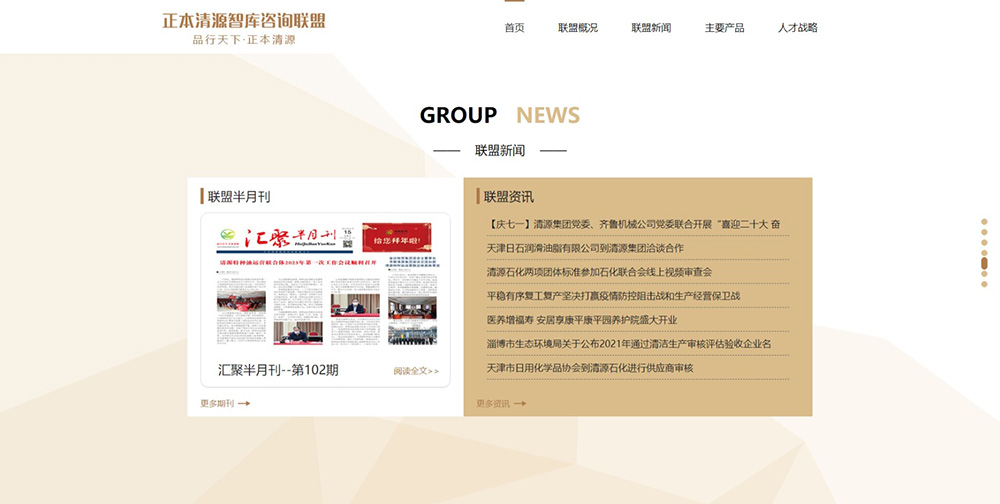Read the 平稳有序复工复产 news article
Viewport: 1000px width, 504px height.
pyautogui.click(x=613, y=296)
